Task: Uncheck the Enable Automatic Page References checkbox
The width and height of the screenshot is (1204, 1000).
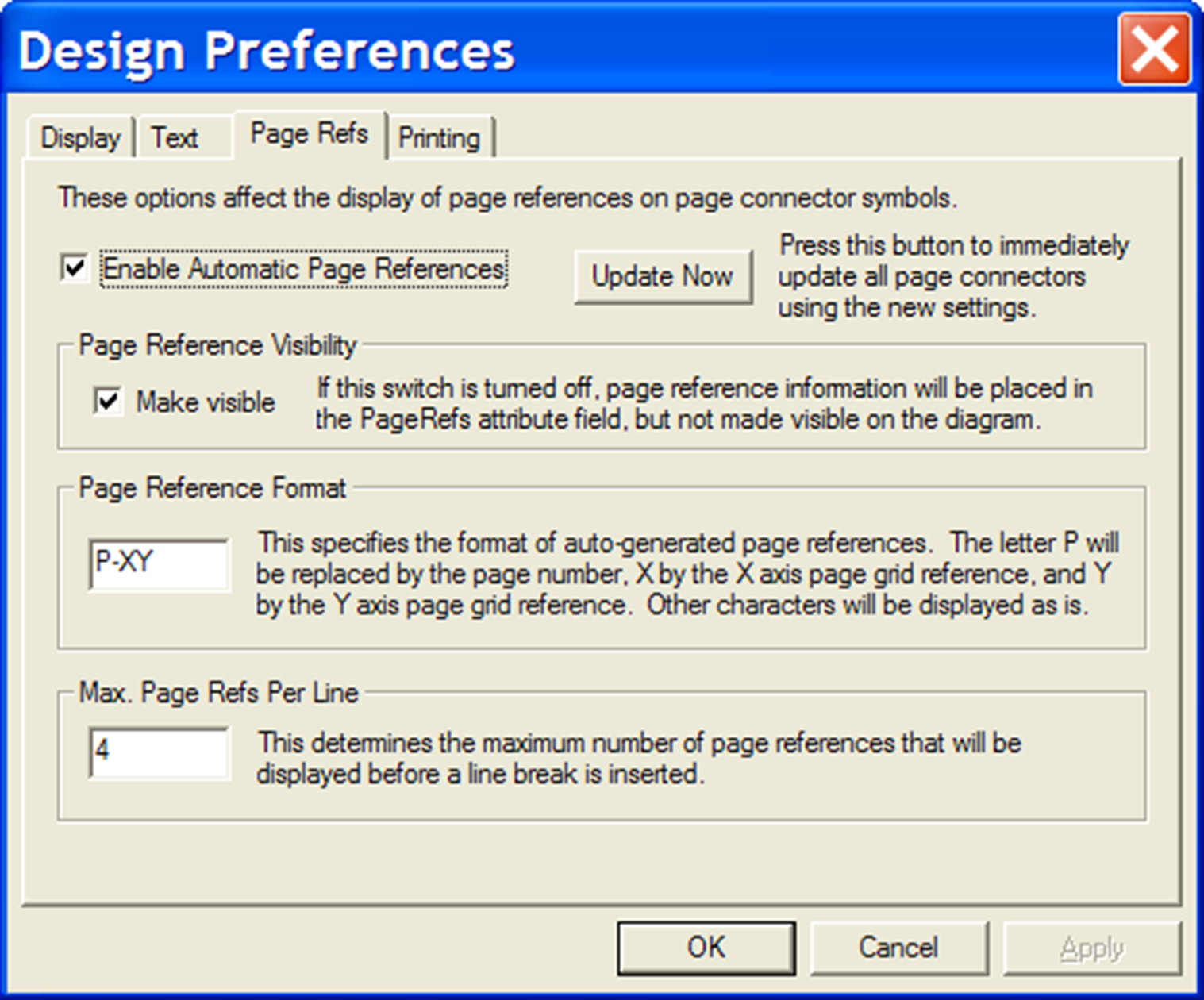Action: [x=75, y=268]
